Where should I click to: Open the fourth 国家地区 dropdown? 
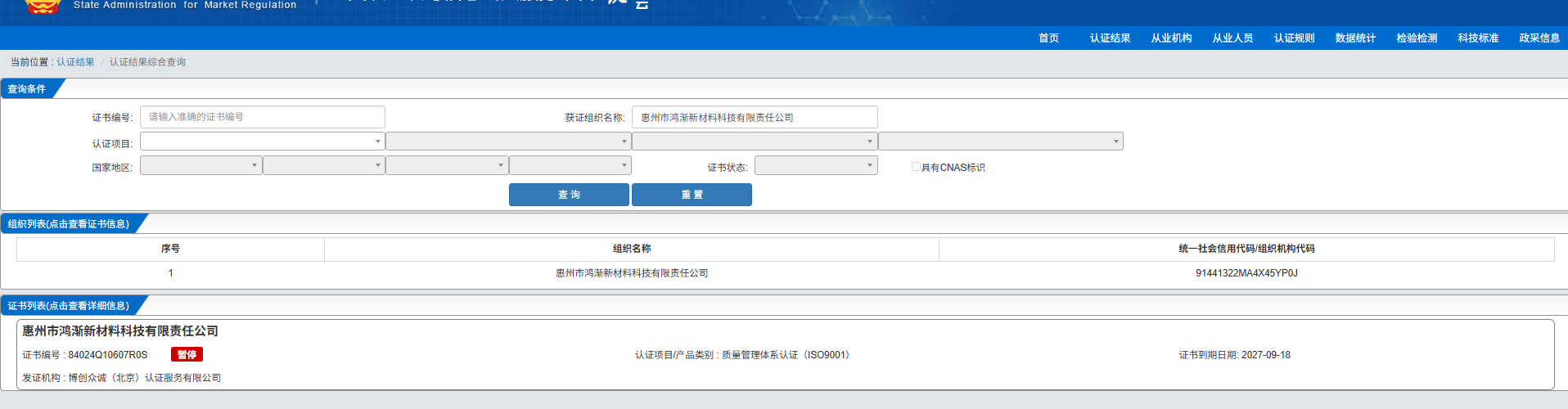[570, 165]
